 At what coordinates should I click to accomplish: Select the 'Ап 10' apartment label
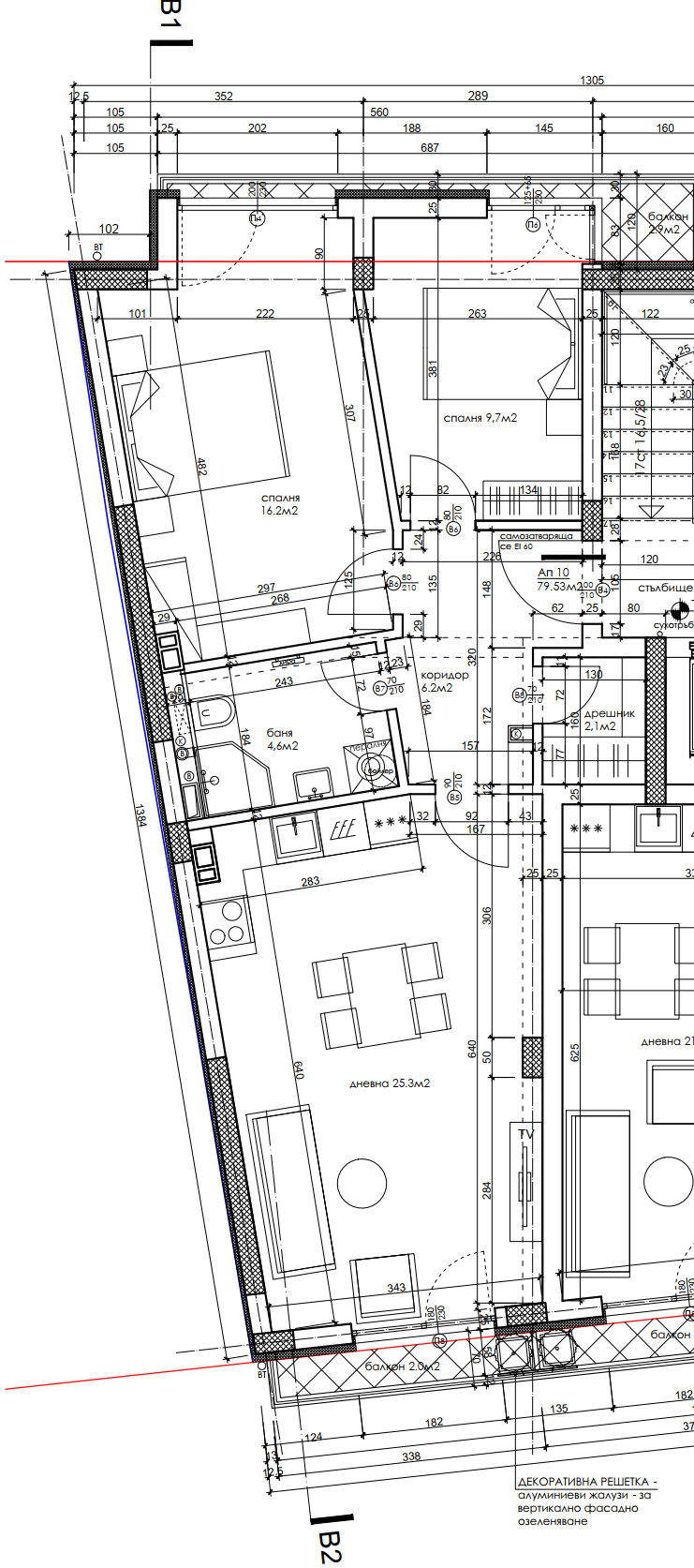pyautogui.click(x=553, y=572)
